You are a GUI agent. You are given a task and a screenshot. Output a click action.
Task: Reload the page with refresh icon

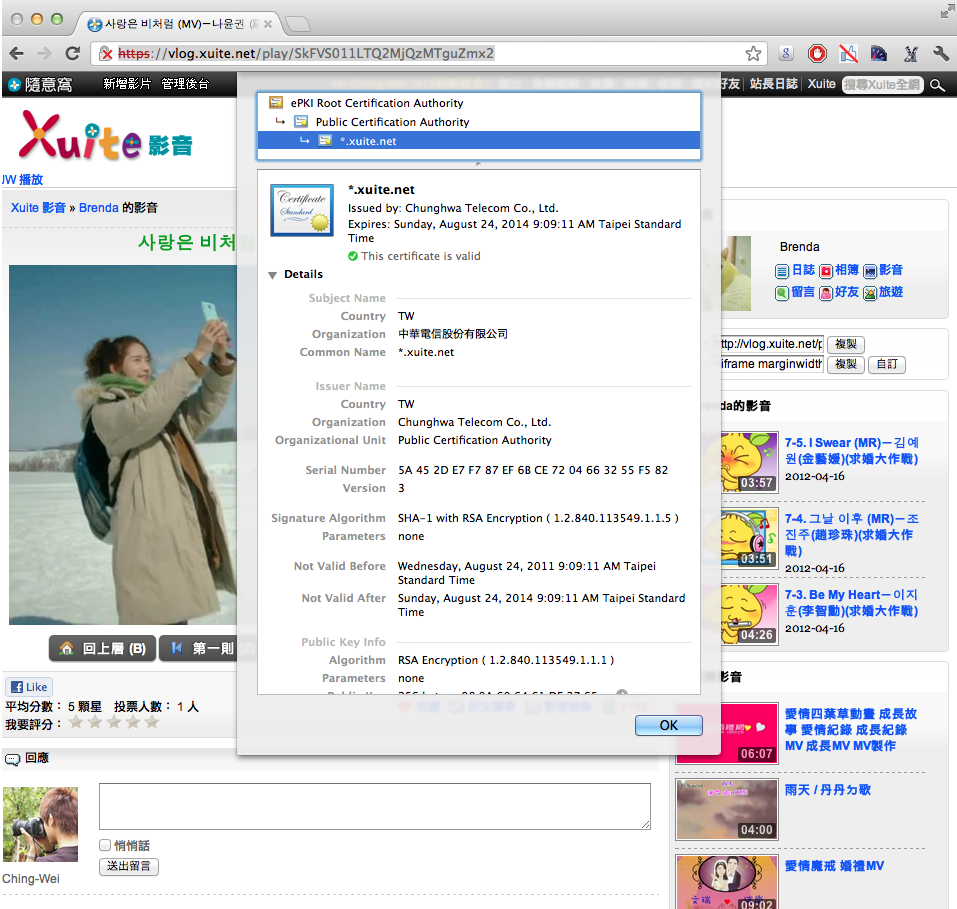pos(73,54)
